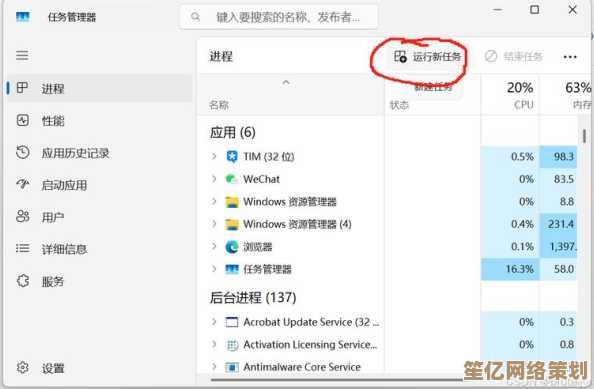Click the 0.5% CPU value for TIM

pos(522,156)
